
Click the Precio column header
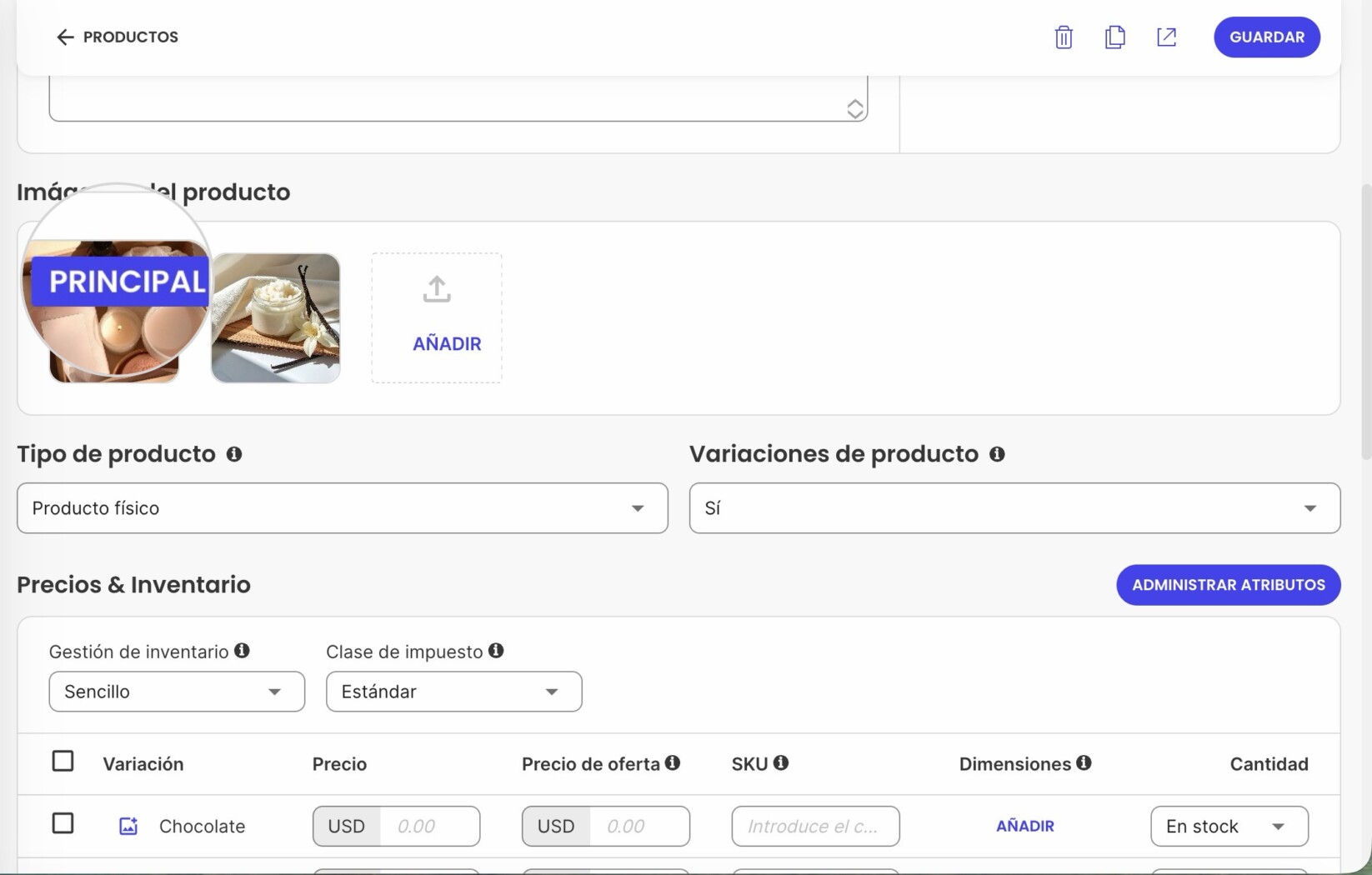tap(339, 764)
